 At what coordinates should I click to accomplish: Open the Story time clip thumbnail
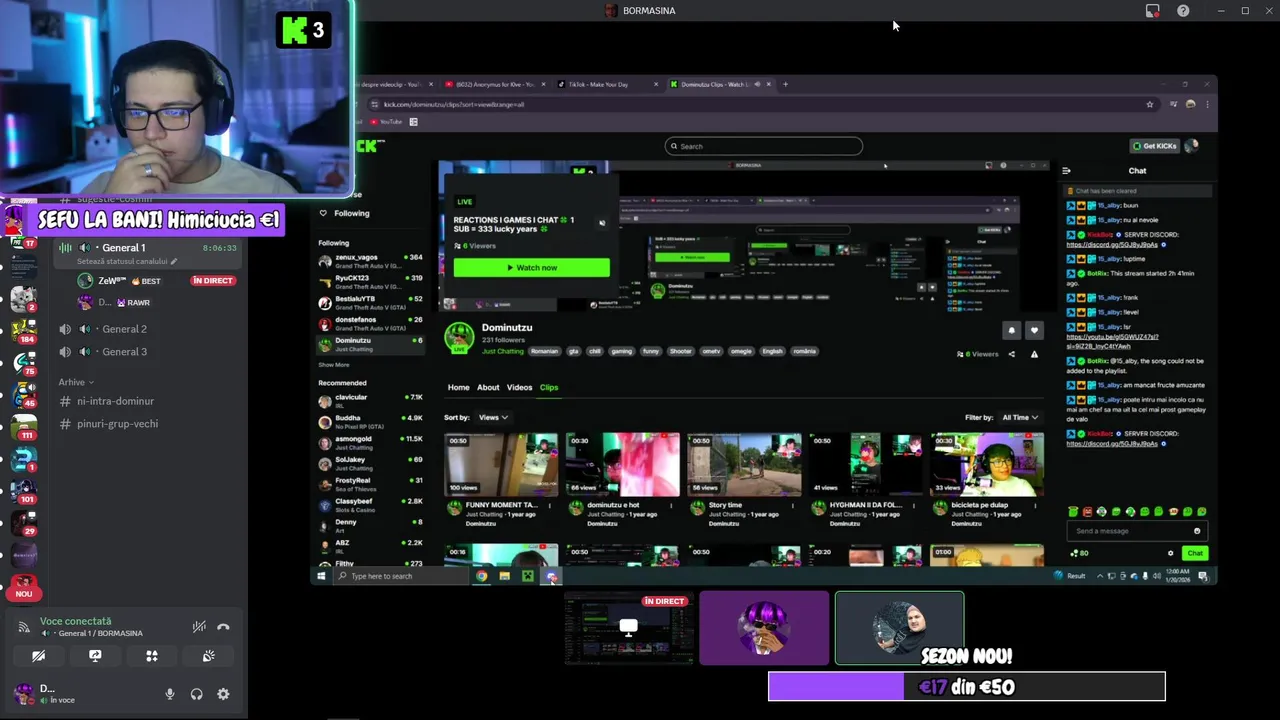point(743,464)
